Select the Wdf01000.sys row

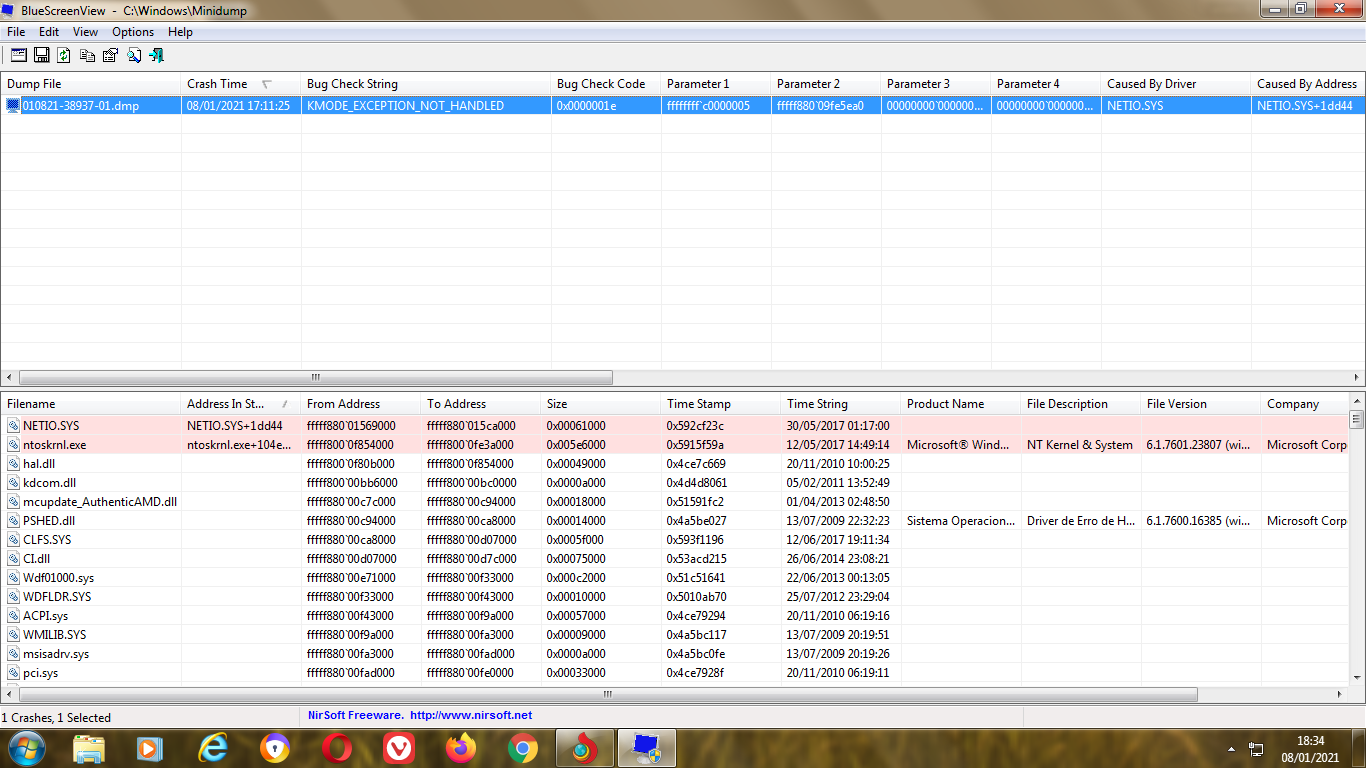pyautogui.click(x=675, y=578)
